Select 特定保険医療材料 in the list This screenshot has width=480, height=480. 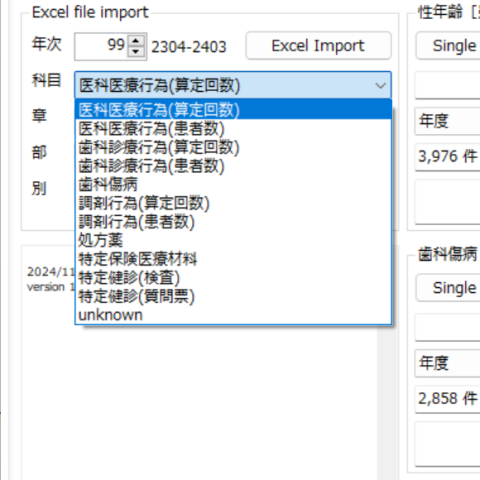[x=233, y=259]
